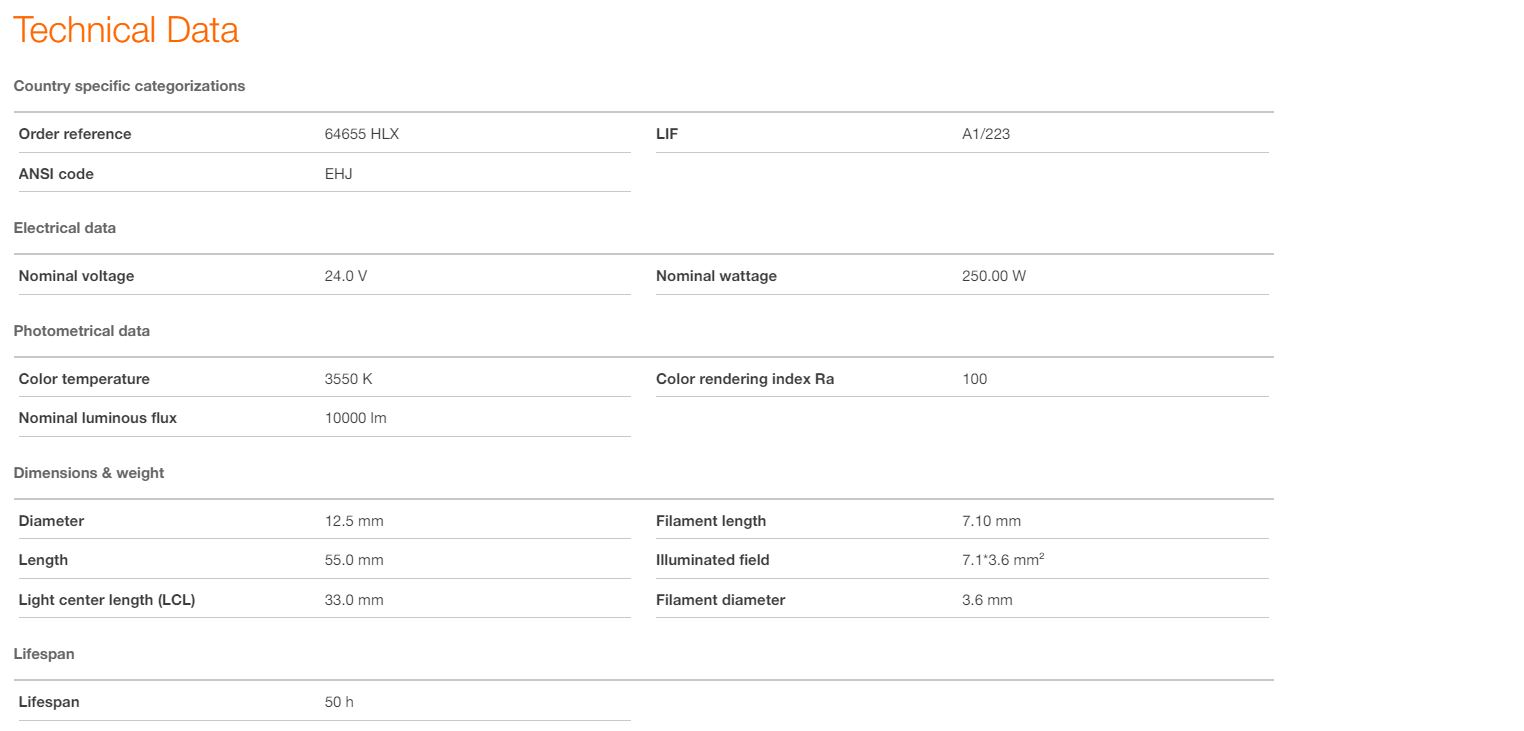Click the Filament length label
This screenshot has width=1524, height=731.
[710, 521]
